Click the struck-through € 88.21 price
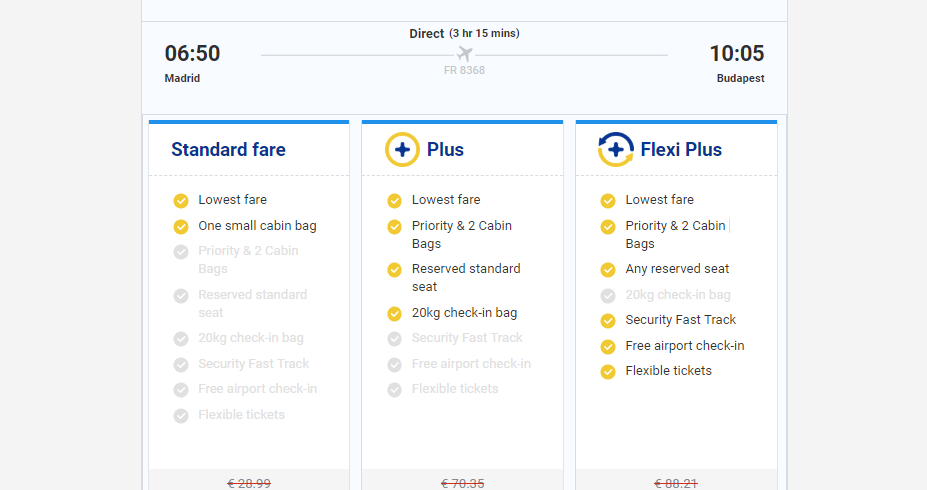 coord(676,483)
